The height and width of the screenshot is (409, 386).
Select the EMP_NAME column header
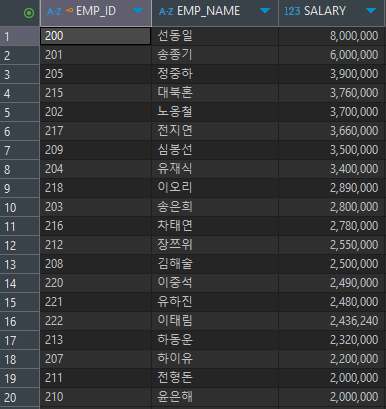click(215, 13)
